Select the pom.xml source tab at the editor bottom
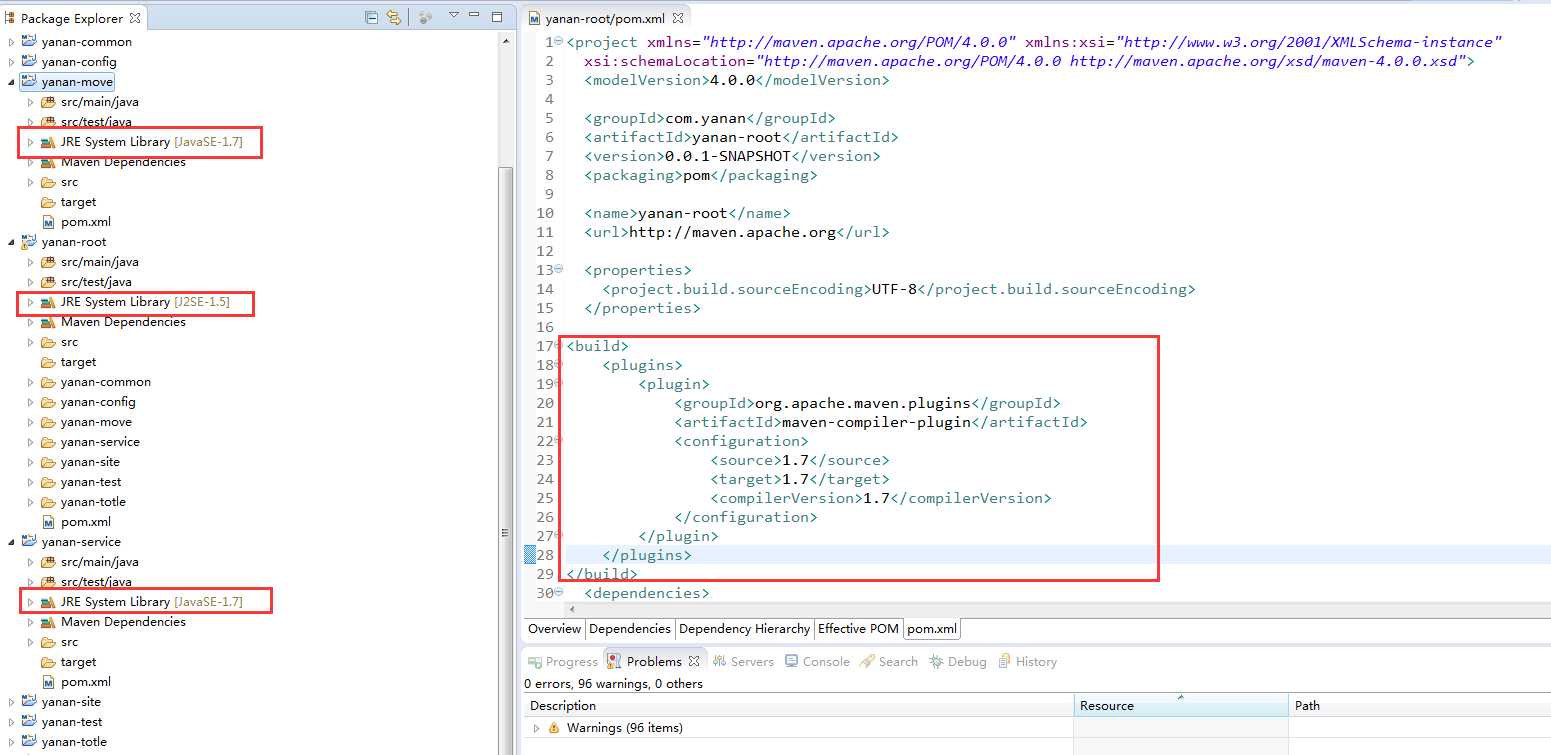 click(x=932, y=629)
